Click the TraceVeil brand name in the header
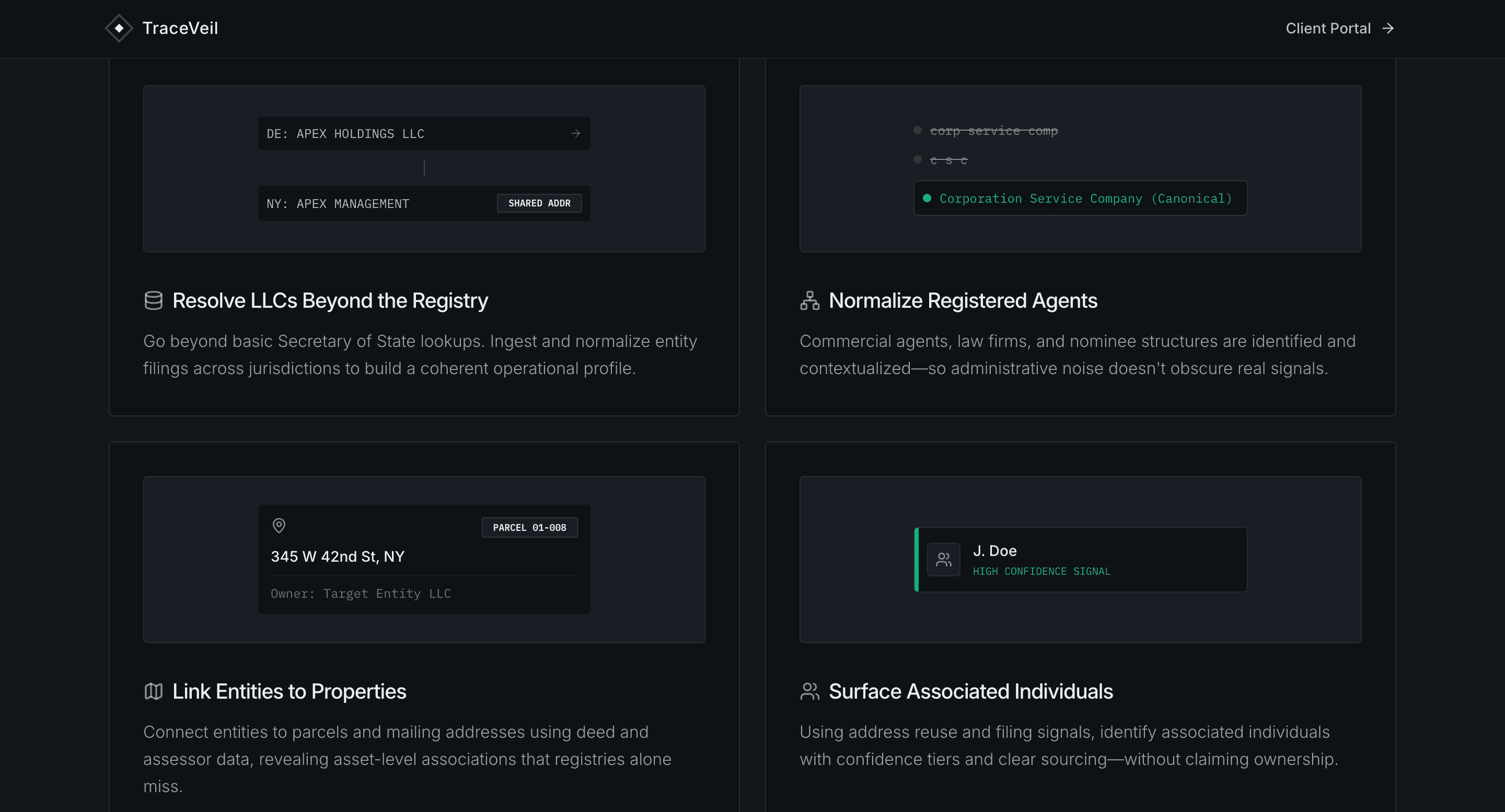 point(180,28)
